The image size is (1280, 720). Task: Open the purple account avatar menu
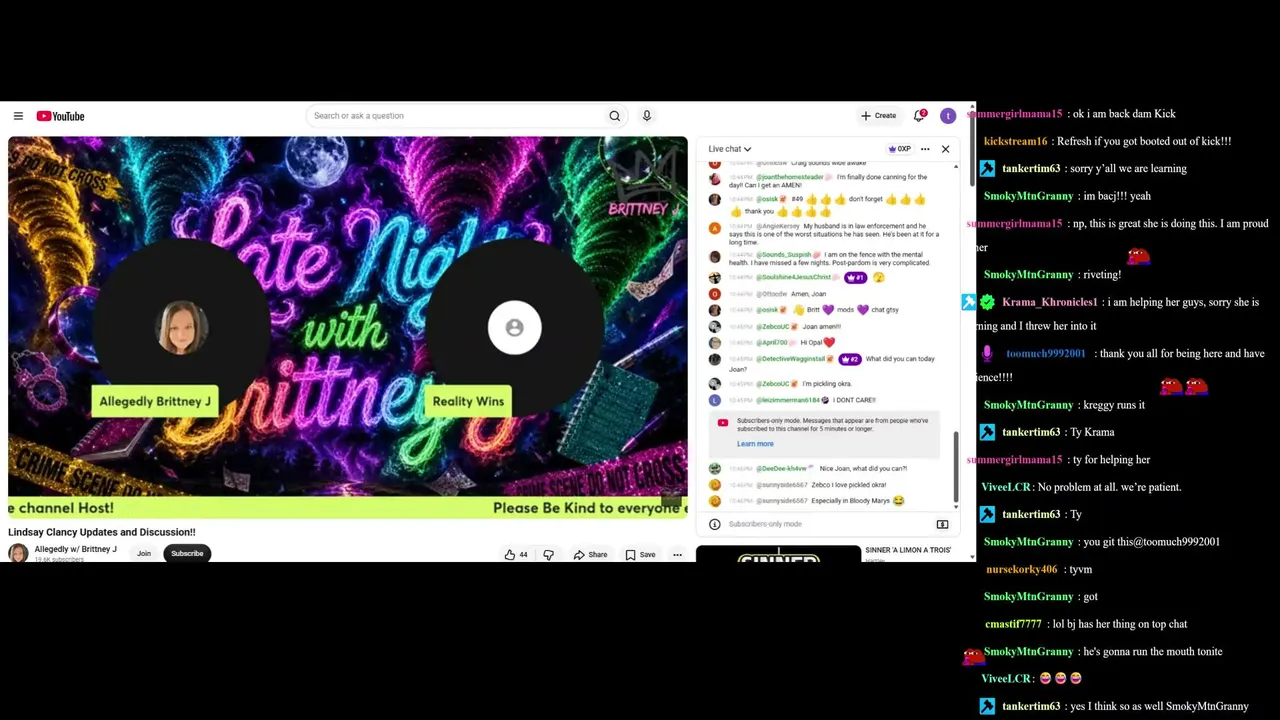coord(948,116)
